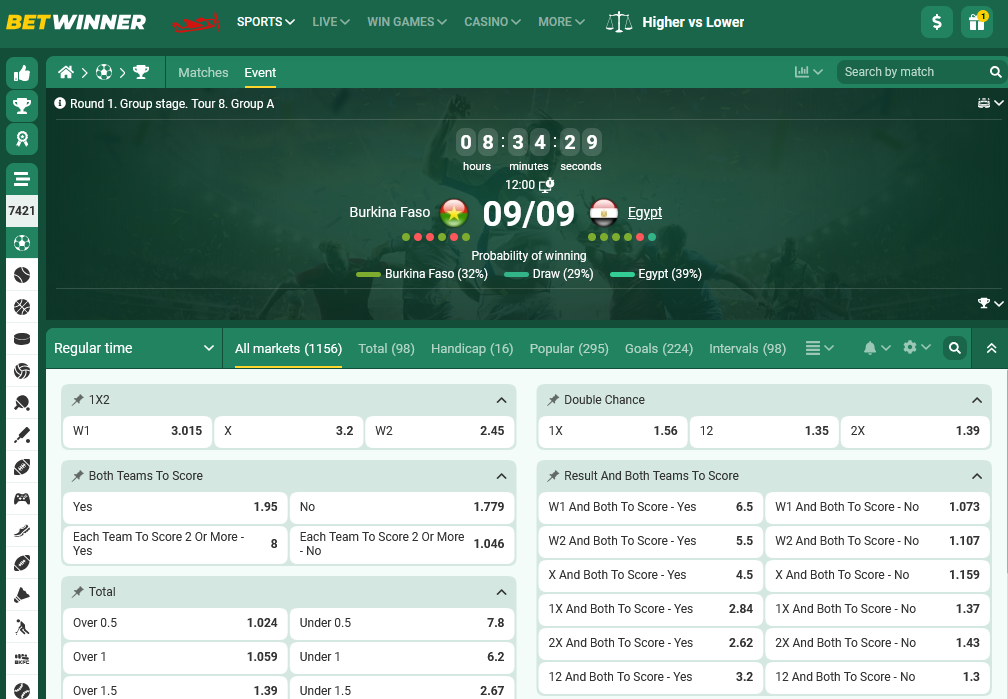Click the football sport icon in sidebar

(22, 242)
